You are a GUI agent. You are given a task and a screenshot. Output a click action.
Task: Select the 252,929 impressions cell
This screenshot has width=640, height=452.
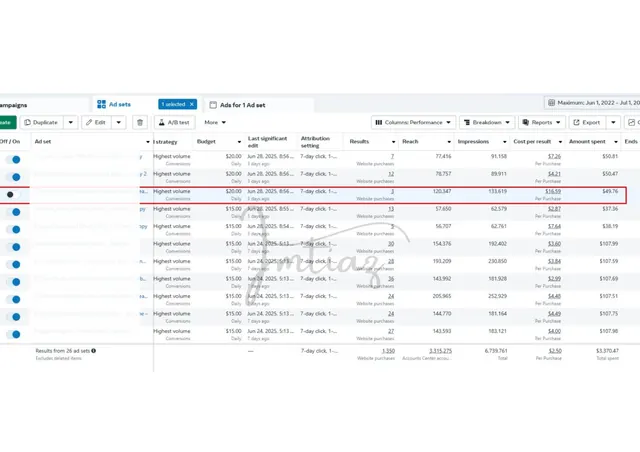coord(498,296)
